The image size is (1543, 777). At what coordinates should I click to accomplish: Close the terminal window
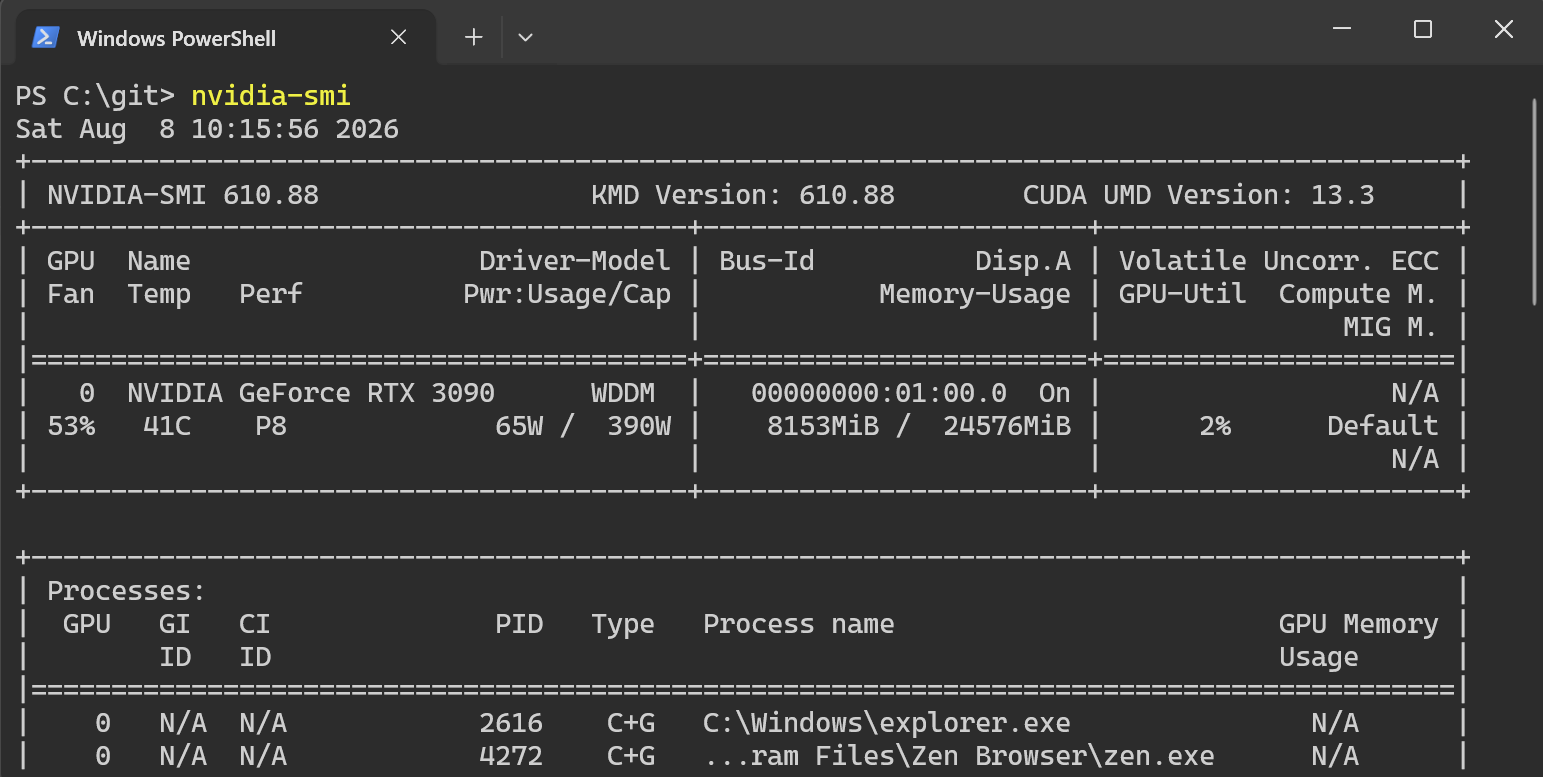coord(1503,29)
